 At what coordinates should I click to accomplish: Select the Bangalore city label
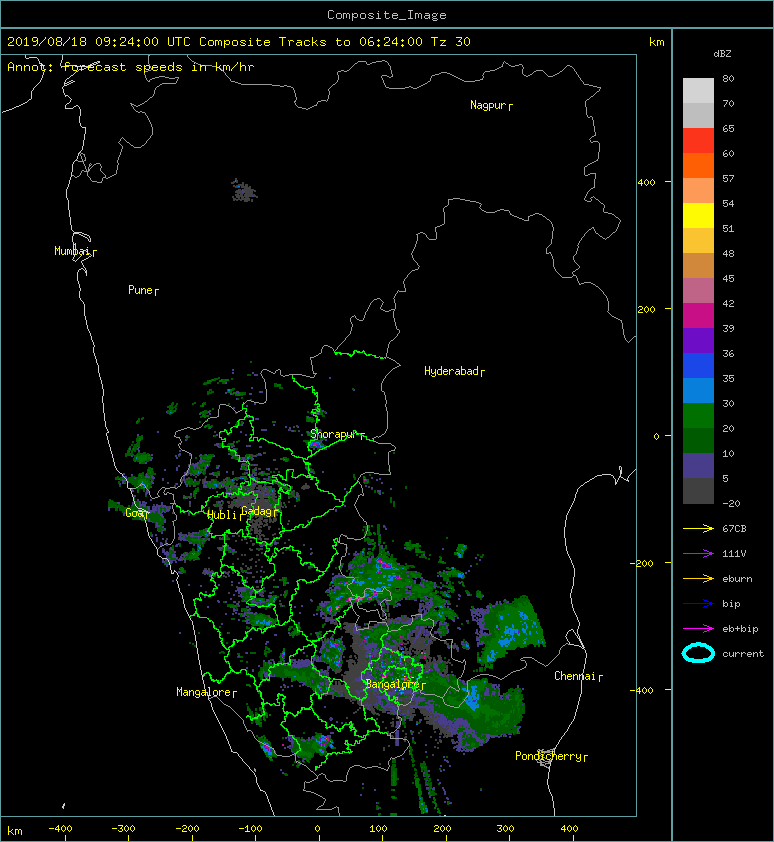395,685
